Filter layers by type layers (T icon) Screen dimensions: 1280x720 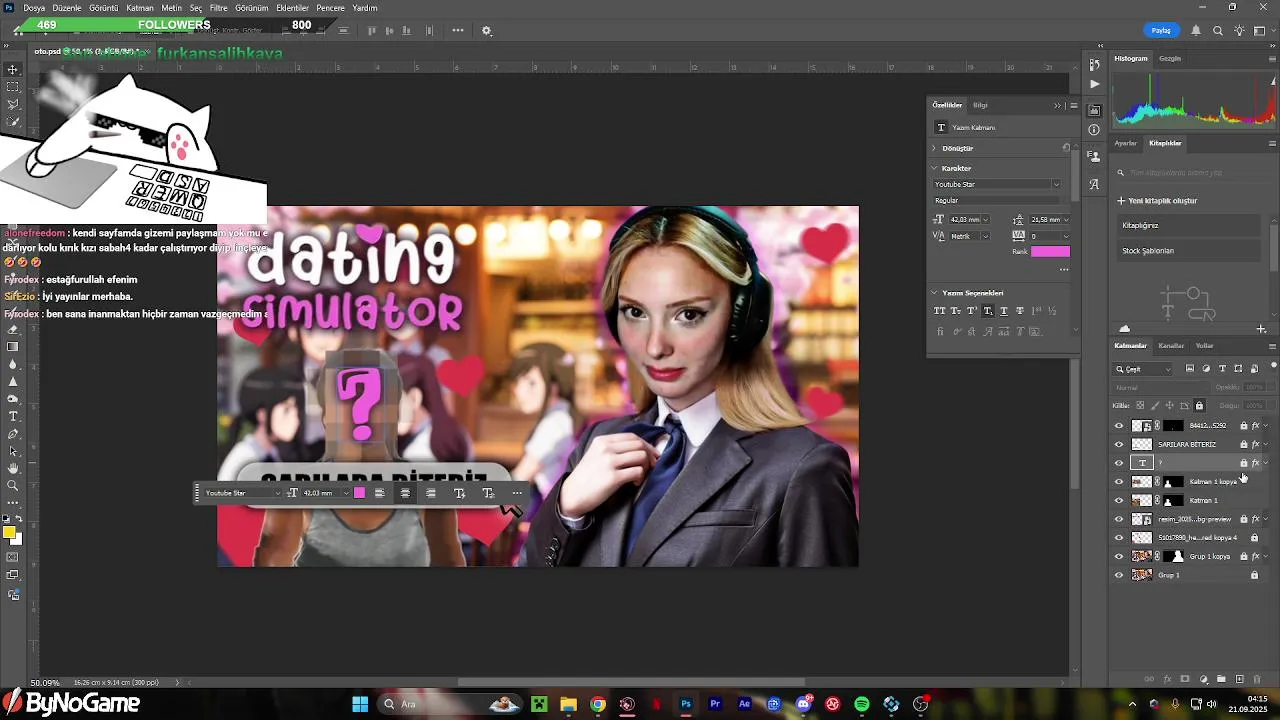1222,369
